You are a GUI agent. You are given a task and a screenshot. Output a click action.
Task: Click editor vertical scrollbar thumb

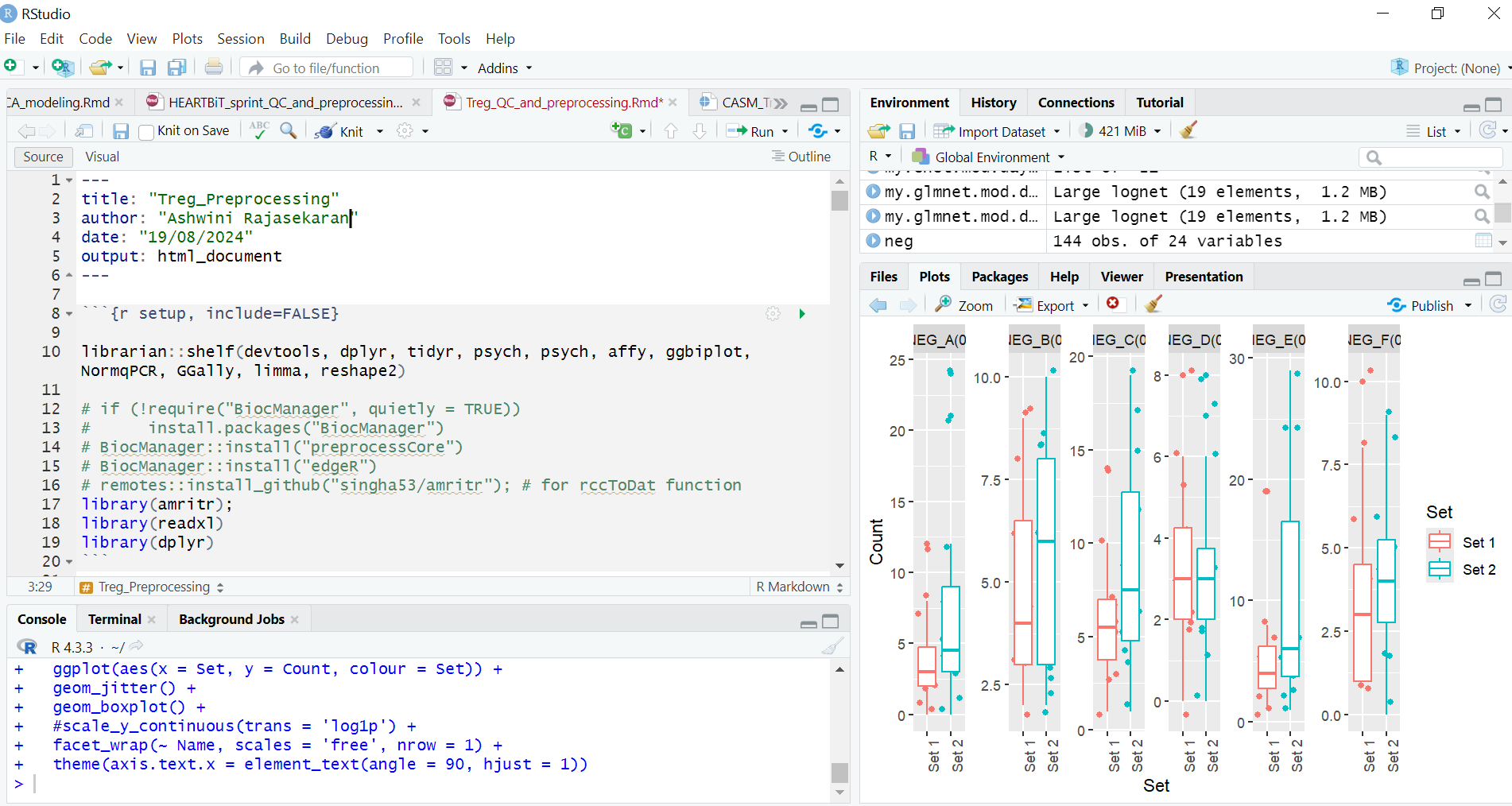(x=839, y=200)
